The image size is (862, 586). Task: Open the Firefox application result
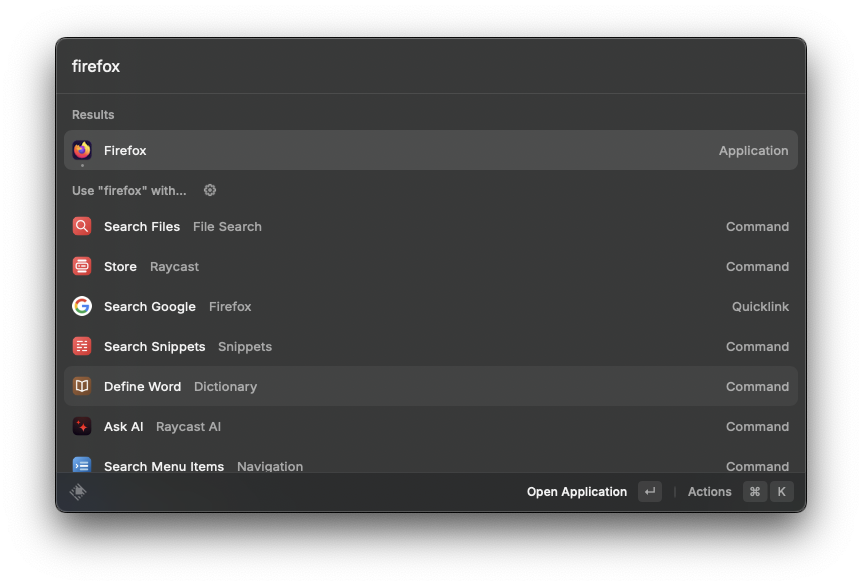(431, 150)
